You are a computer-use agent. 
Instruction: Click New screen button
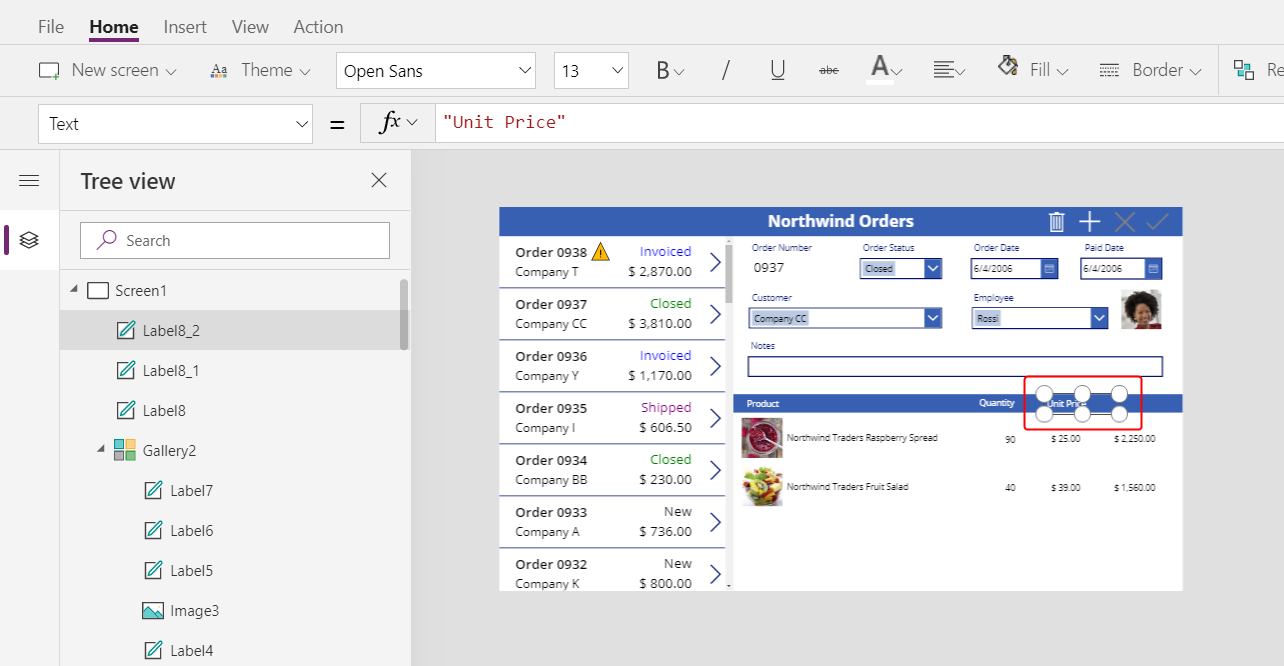pos(107,70)
